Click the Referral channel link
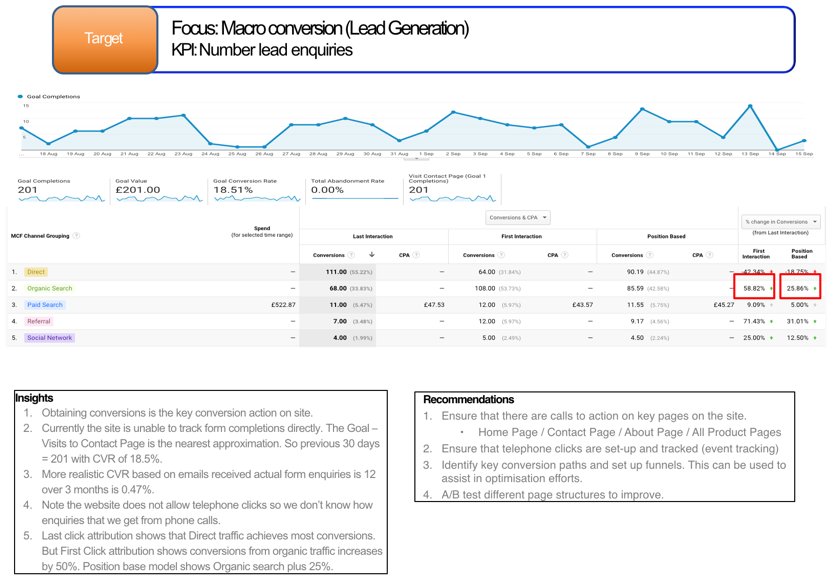Image resolution: width=837 pixels, height=575 pixels. pos(39,321)
